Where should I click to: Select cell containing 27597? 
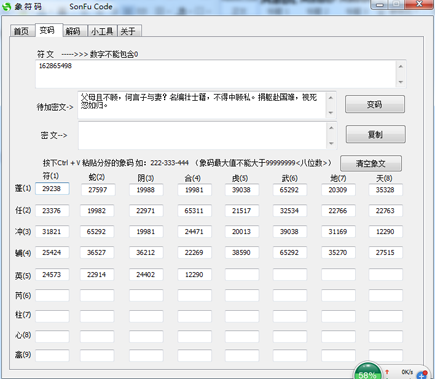pyautogui.click(x=98, y=190)
